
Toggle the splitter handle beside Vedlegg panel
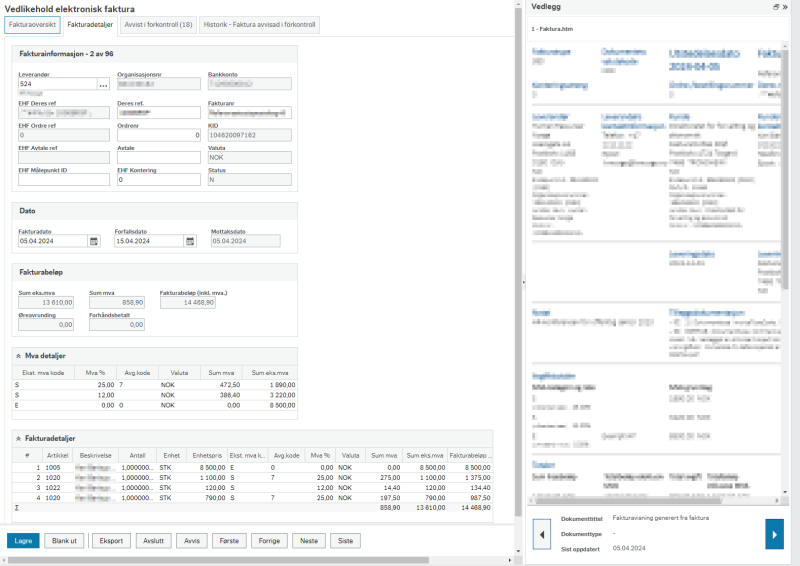pyautogui.click(x=523, y=281)
